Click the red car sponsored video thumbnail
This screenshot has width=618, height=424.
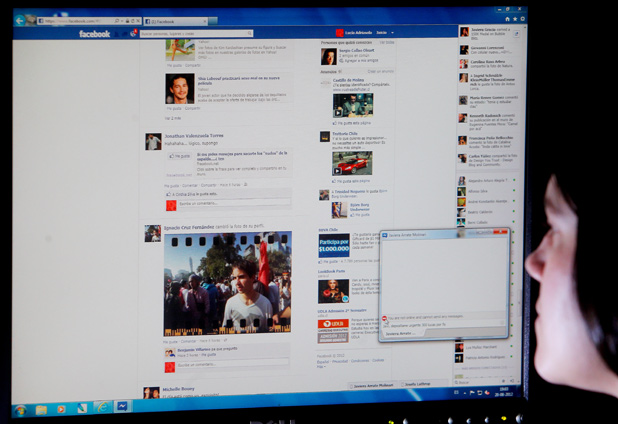point(352,162)
